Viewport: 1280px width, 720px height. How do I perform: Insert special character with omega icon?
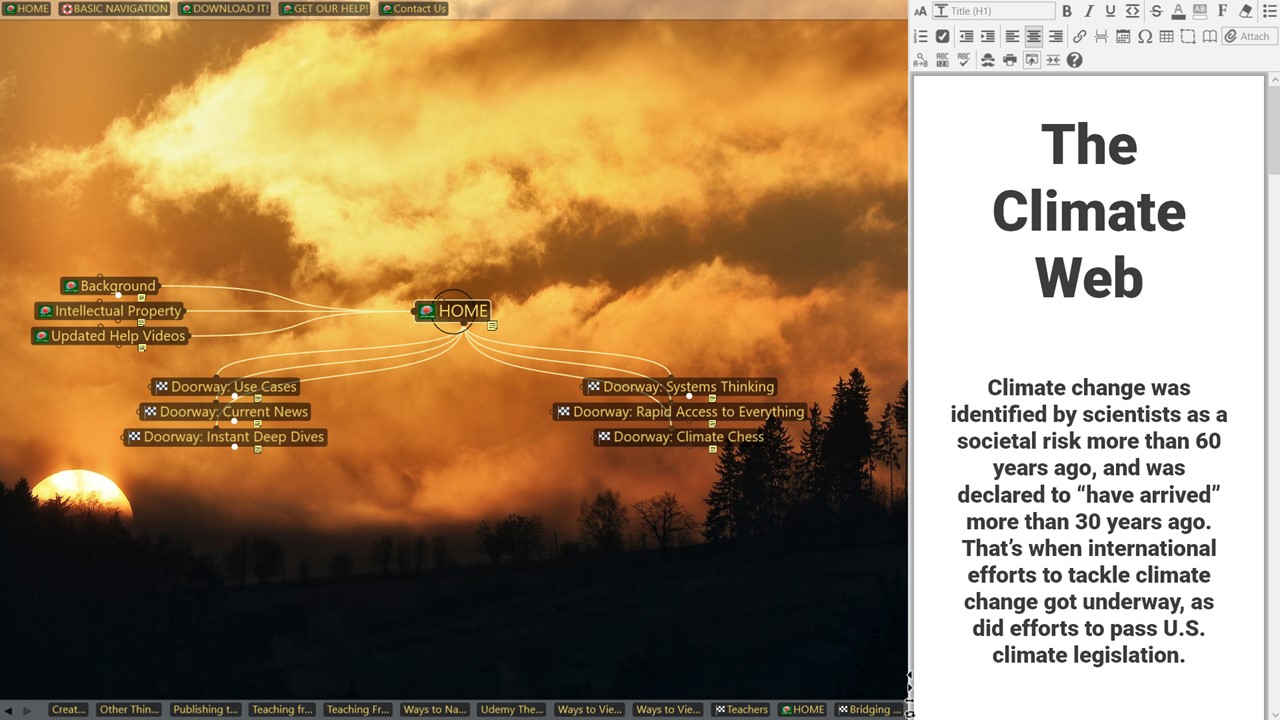[x=1145, y=36]
